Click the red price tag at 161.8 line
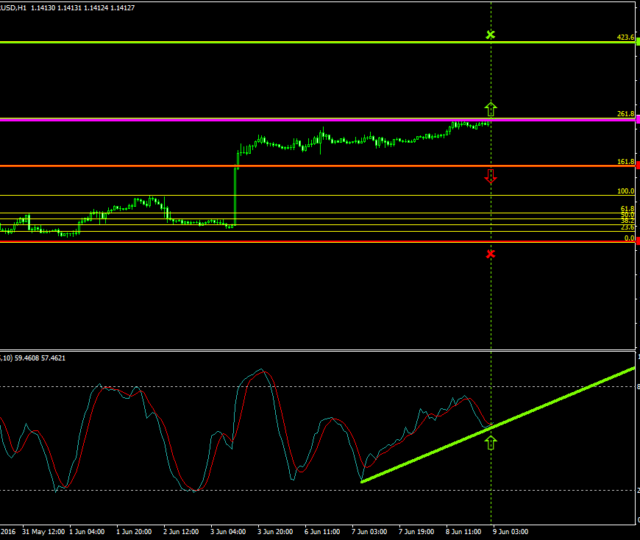The width and height of the screenshot is (640, 540). pos(636,166)
